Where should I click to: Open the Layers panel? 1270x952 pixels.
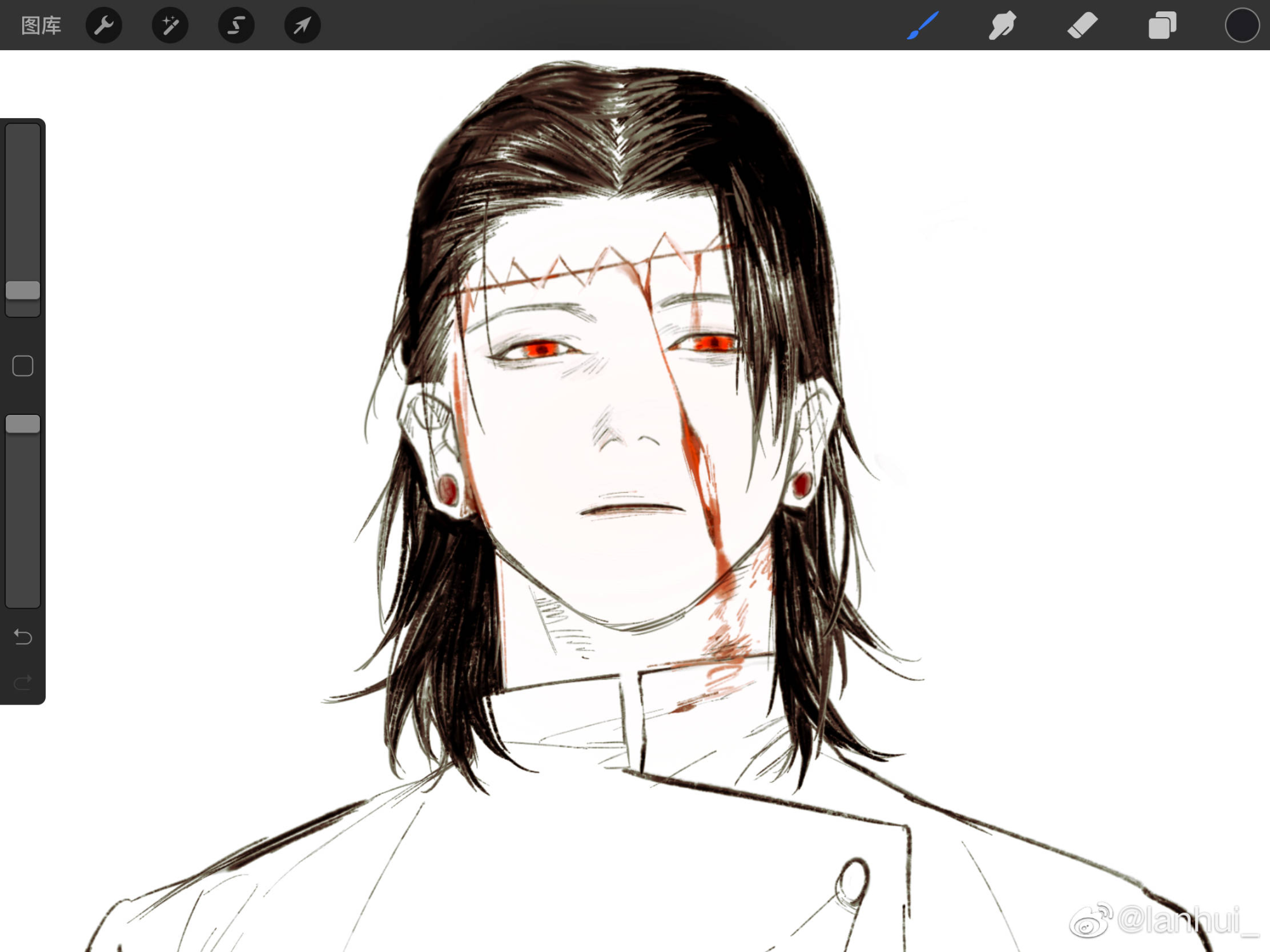pyautogui.click(x=1162, y=25)
